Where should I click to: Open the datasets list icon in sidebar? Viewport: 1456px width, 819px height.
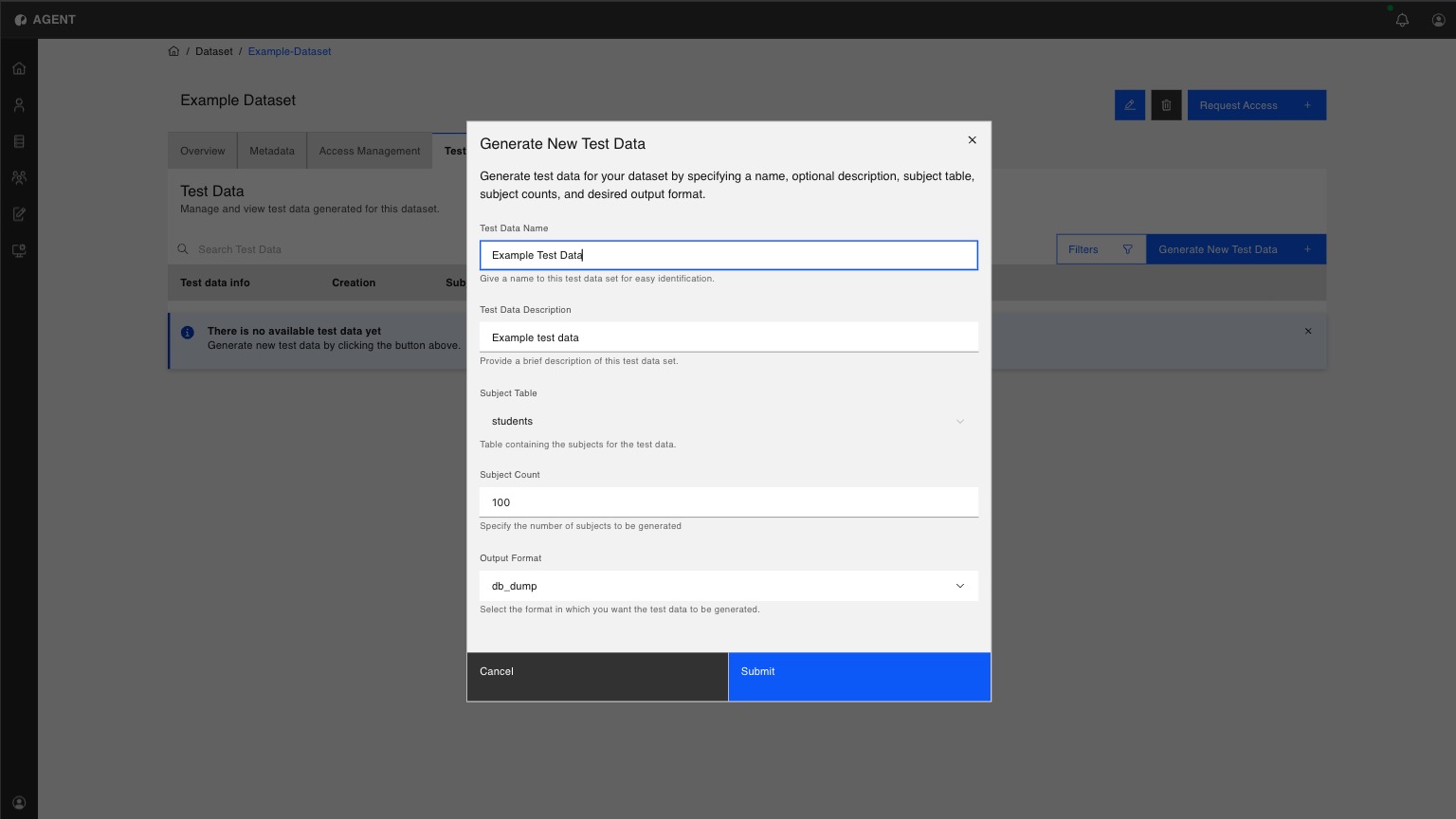(19, 141)
